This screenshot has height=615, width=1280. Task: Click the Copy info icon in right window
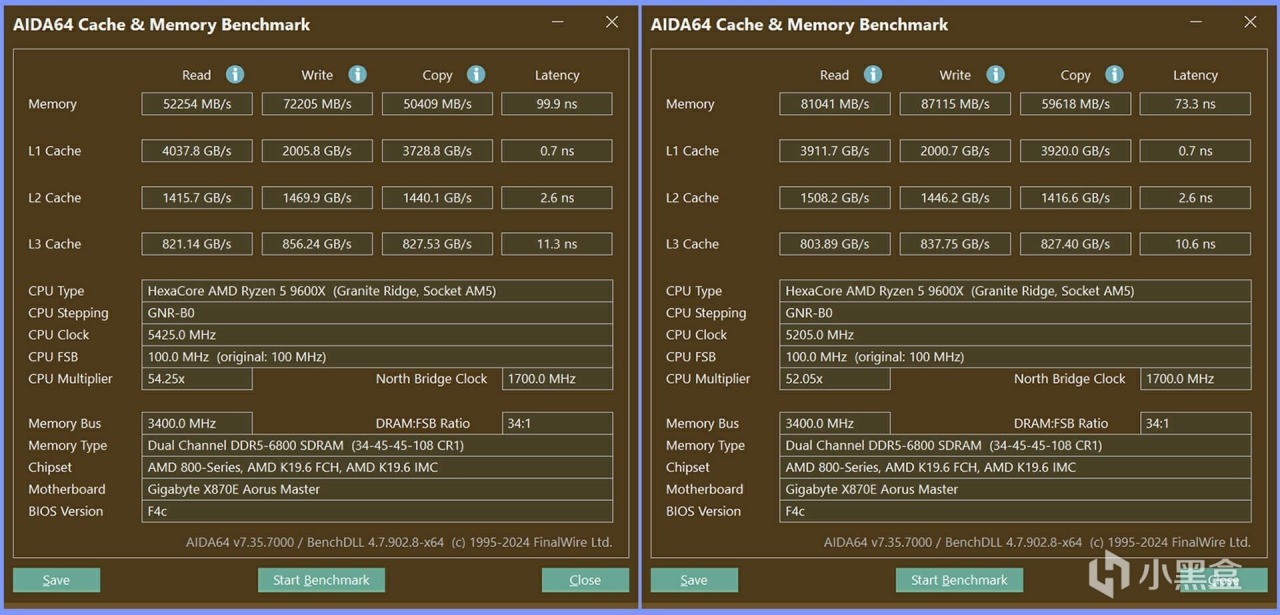1114,74
